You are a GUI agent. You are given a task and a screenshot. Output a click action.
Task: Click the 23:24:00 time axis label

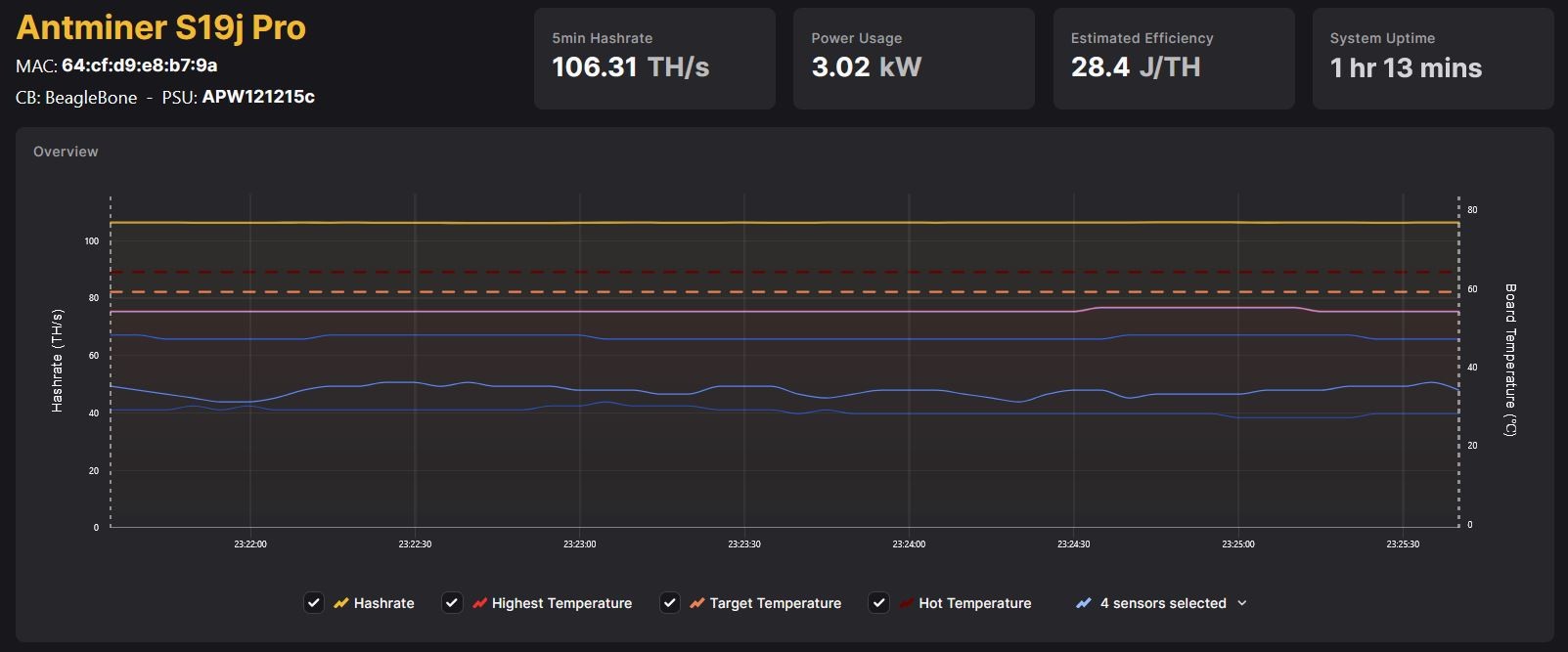(909, 544)
